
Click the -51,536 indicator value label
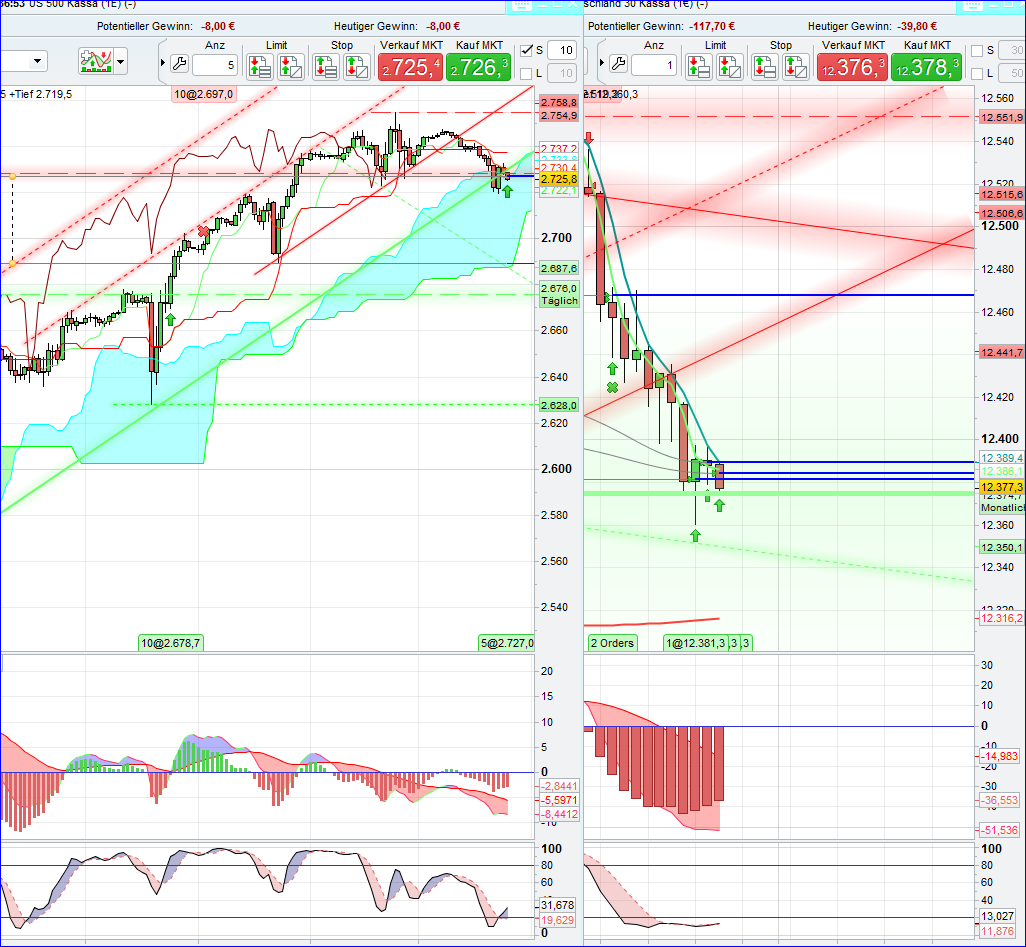pos(999,830)
